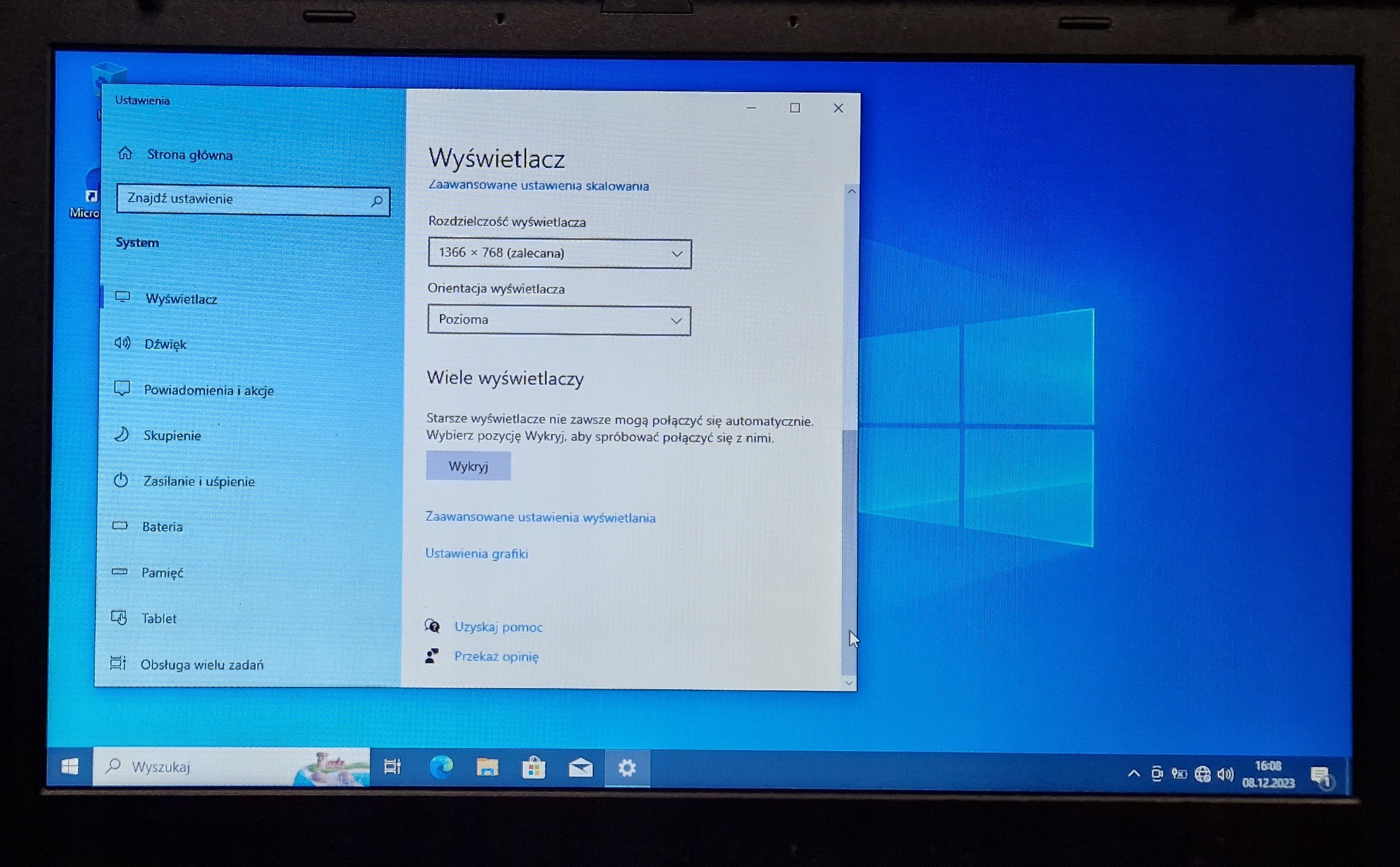
Task: Open Pamięć storage settings
Action: (162, 572)
